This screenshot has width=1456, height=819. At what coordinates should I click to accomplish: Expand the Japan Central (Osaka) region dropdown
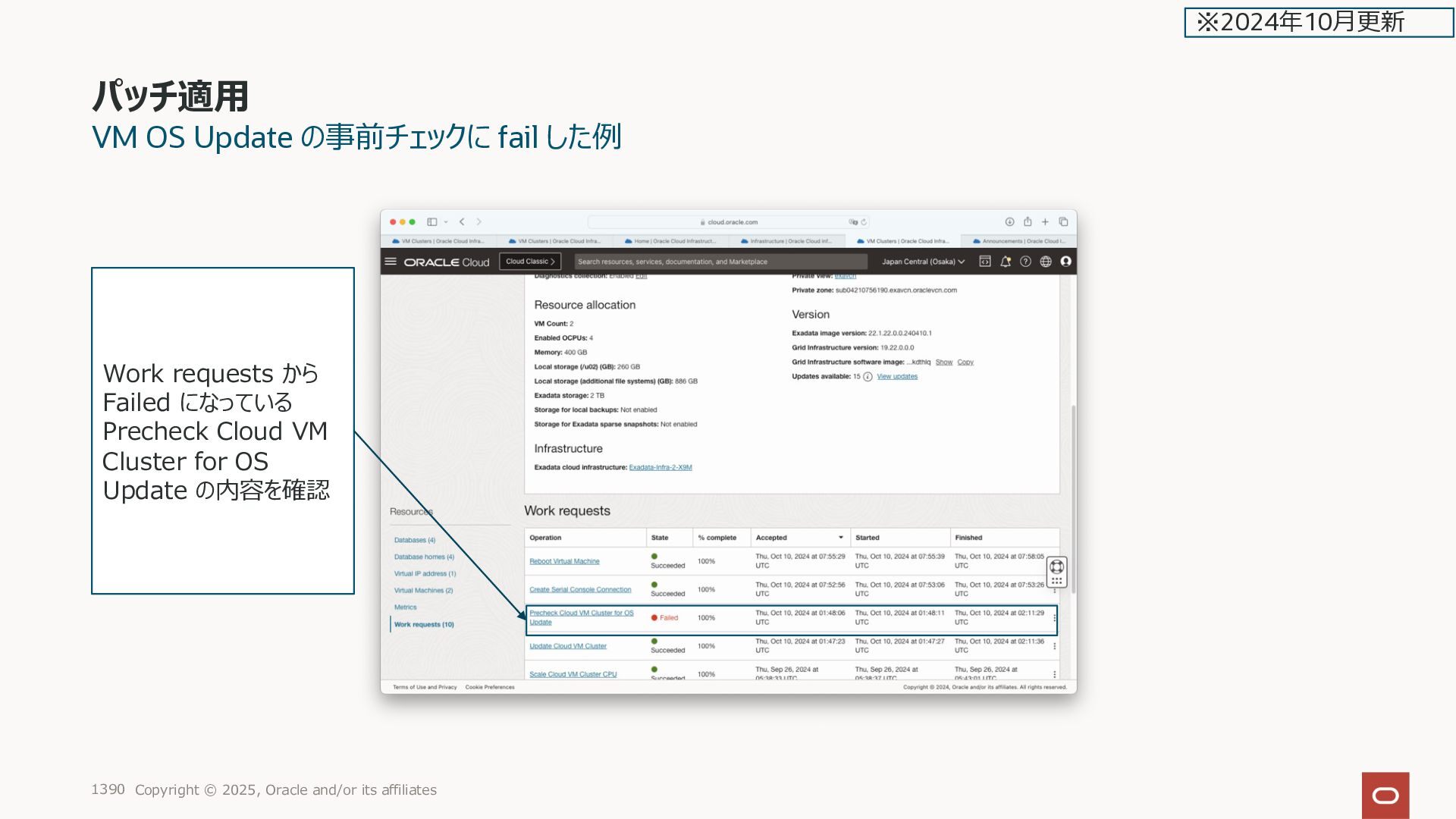(x=923, y=262)
